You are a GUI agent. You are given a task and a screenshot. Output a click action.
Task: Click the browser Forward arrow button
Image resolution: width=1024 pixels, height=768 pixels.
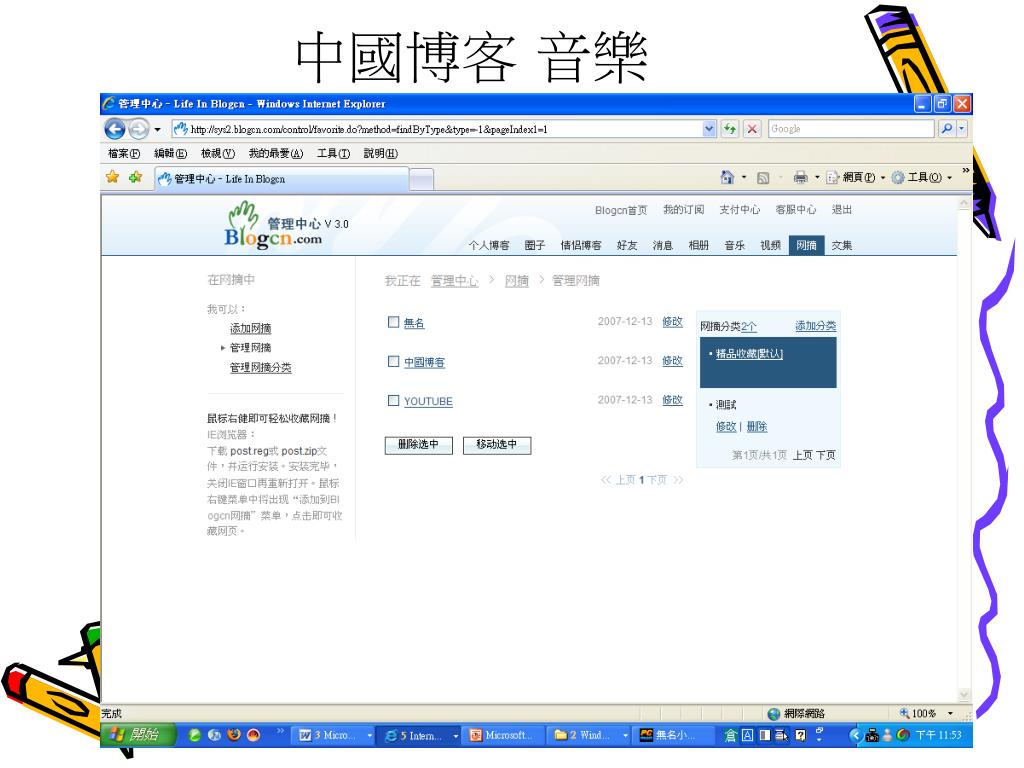[x=138, y=129]
